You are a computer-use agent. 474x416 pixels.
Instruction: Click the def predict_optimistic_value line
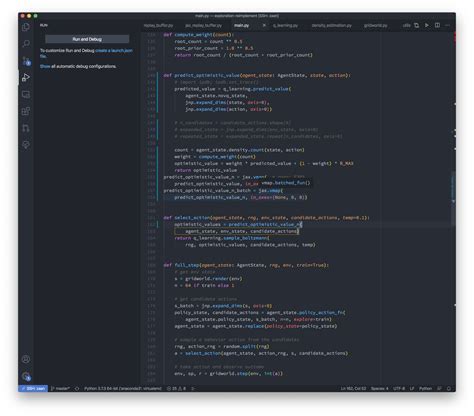[x=257, y=75]
